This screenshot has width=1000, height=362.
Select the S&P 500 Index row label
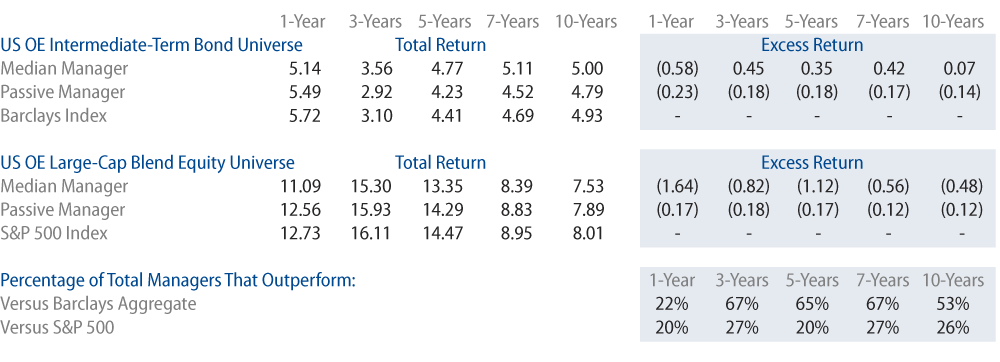tap(54, 233)
